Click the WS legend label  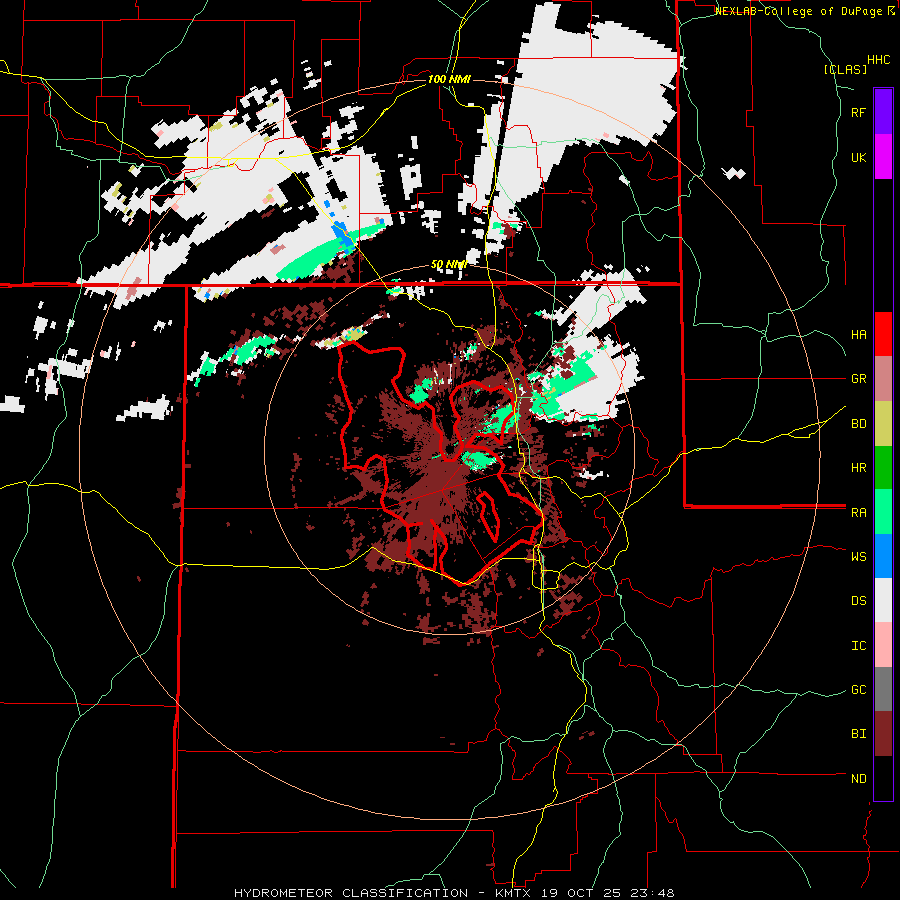(x=859, y=556)
